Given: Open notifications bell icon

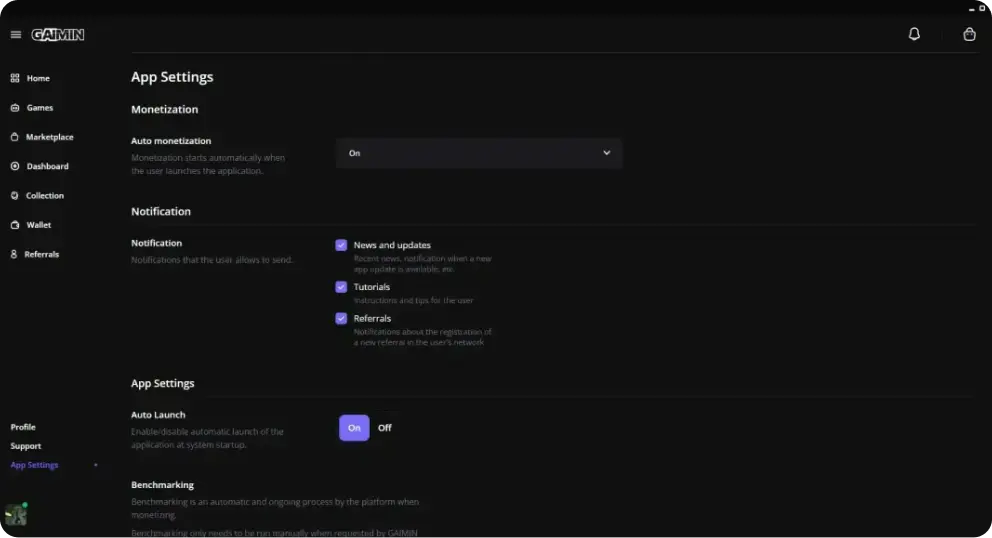Looking at the screenshot, I should point(914,34).
